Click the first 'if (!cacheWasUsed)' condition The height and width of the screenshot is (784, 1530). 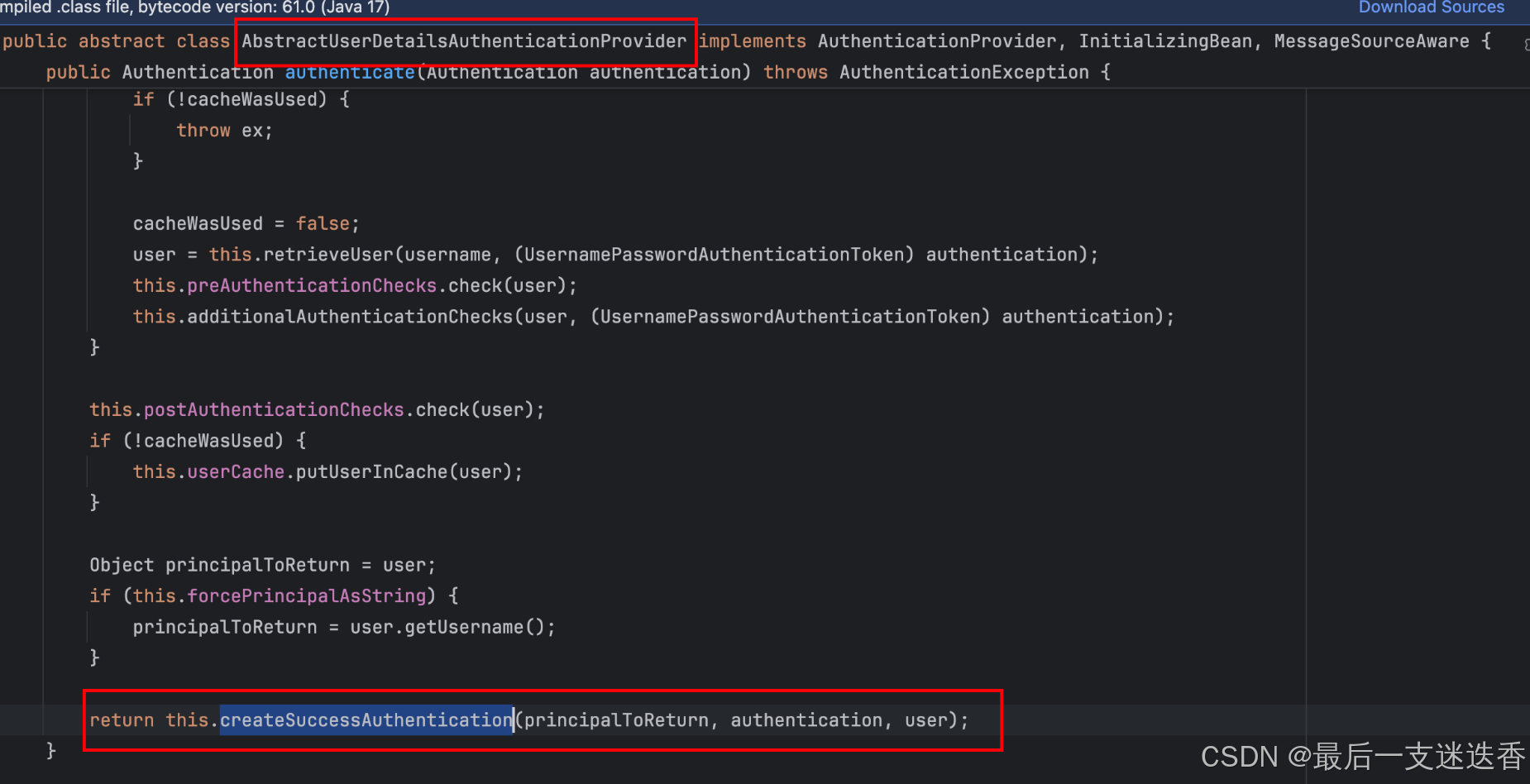241,100
